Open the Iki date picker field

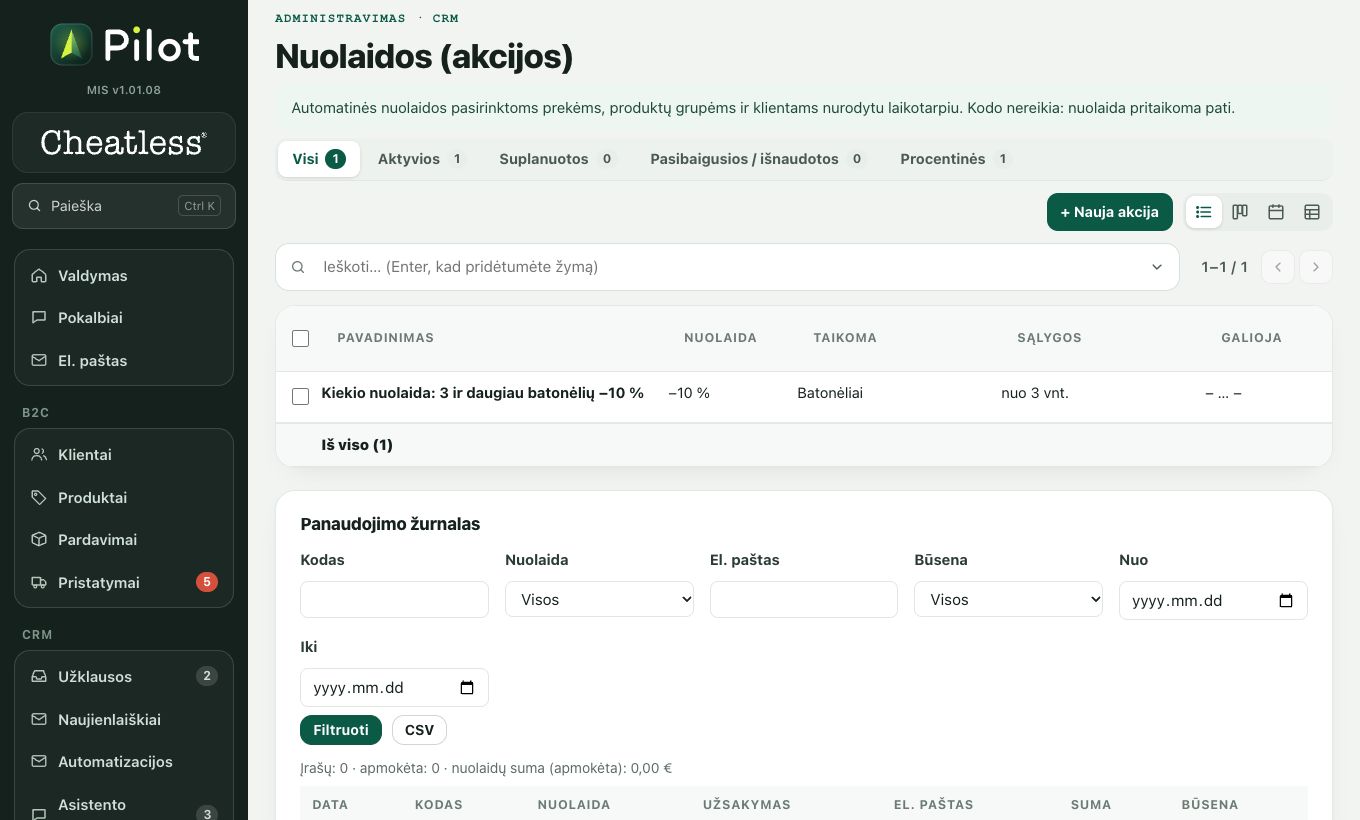click(394, 687)
